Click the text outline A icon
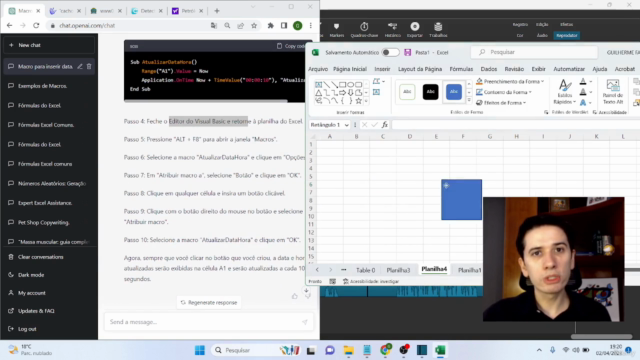 pos(583,92)
